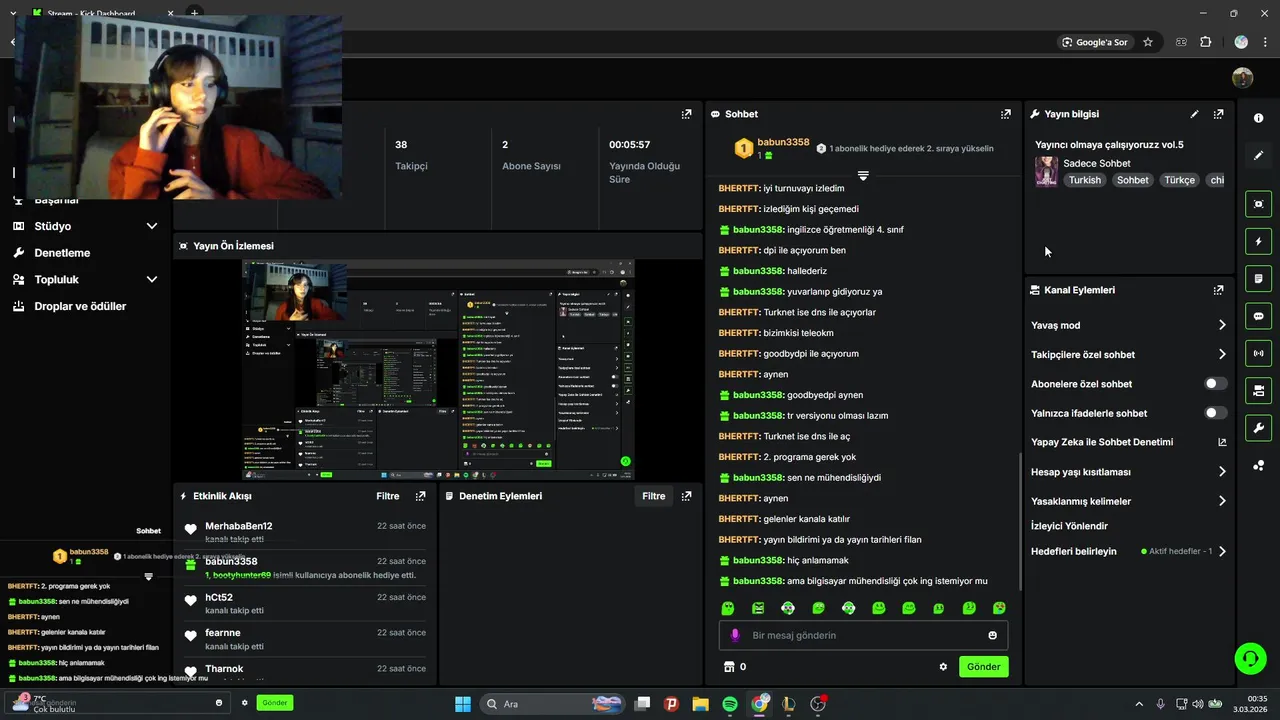The image size is (1280, 720).
Task: Open the profile avatar at top right
Action: 1243,78
